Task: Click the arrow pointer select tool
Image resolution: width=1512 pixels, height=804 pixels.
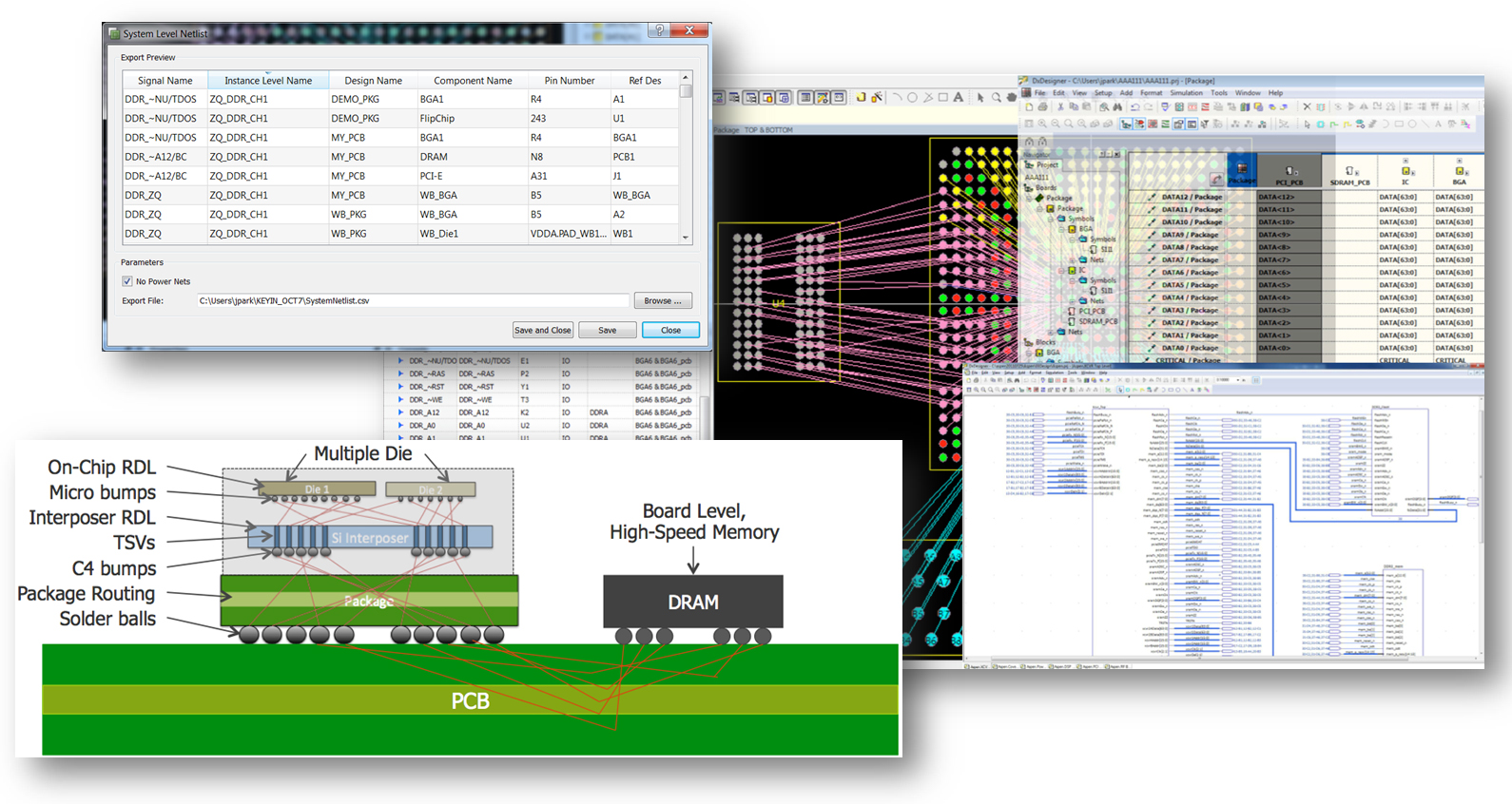Action: pos(979,98)
